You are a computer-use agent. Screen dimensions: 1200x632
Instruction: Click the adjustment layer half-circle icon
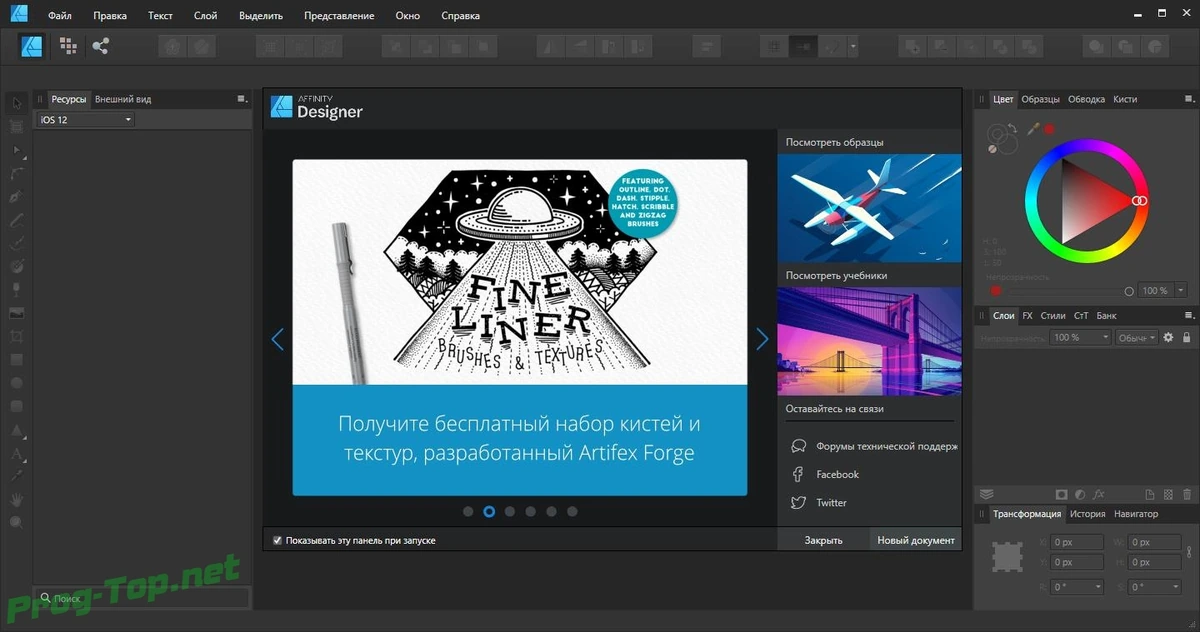coord(1079,494)
